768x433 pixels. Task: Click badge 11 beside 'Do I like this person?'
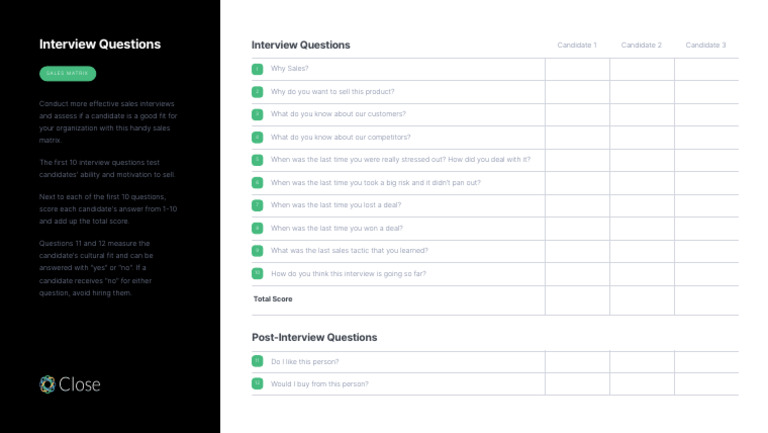click(257, 361)
